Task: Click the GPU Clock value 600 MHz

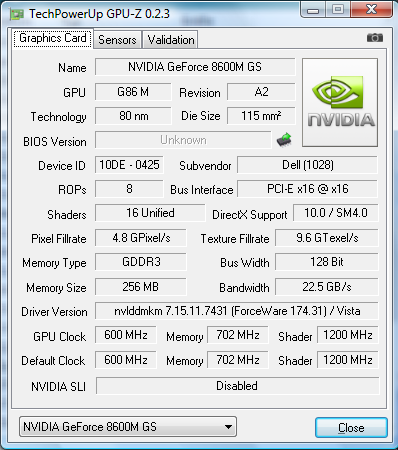Action: 126,335
